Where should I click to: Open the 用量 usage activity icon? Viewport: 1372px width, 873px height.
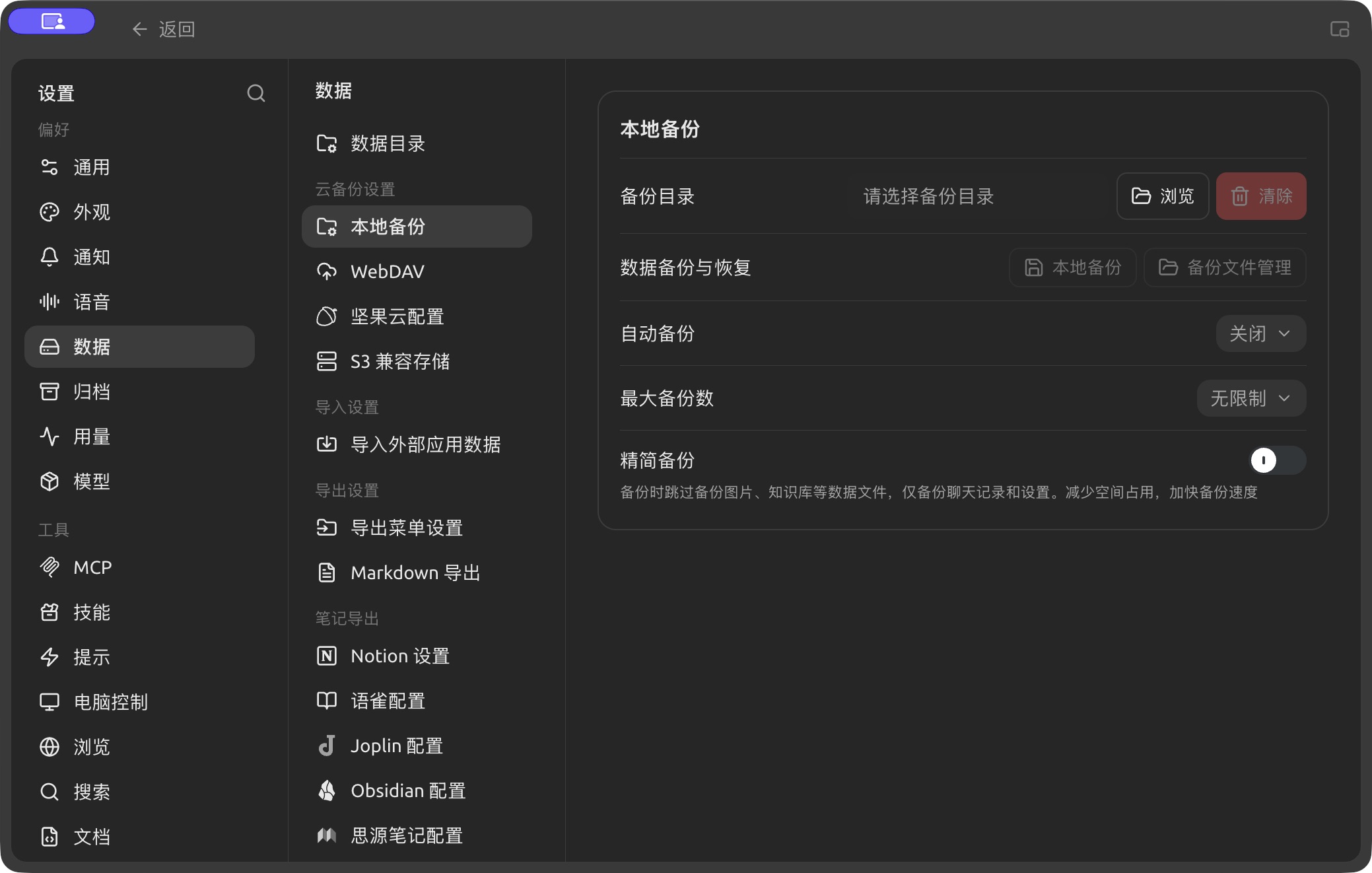[x=50, y=436]
